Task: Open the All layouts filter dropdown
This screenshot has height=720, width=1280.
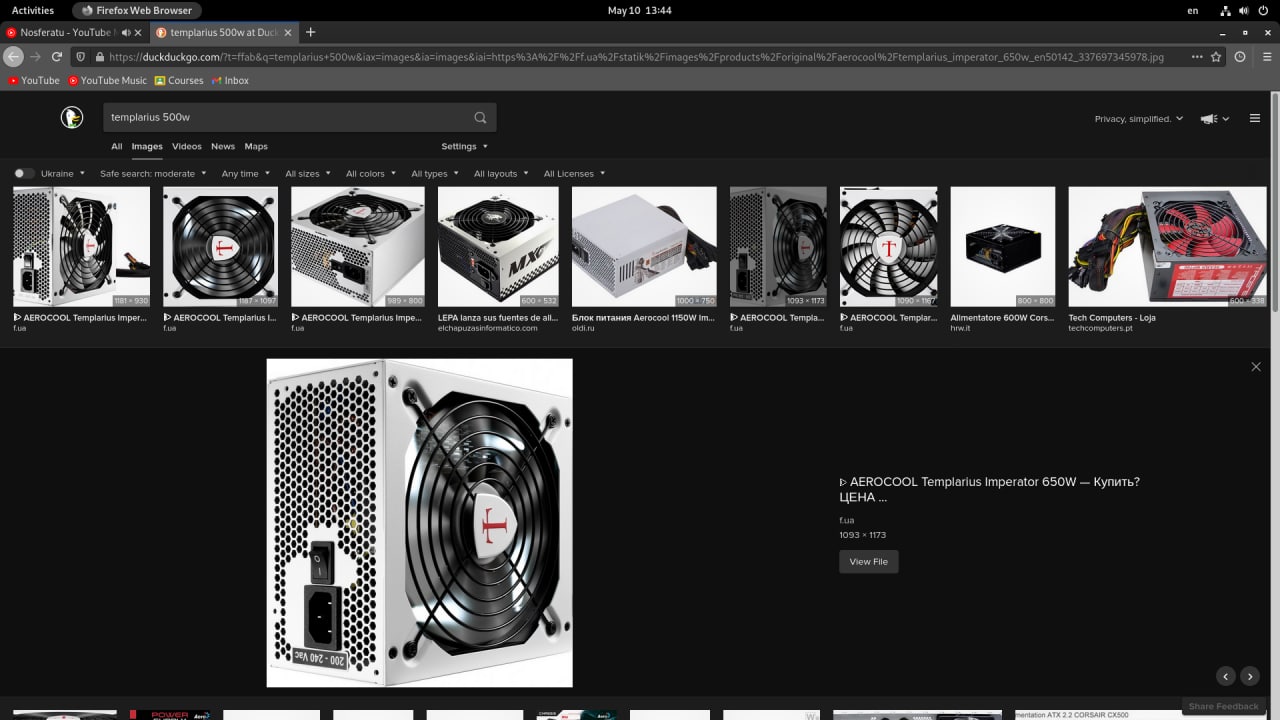Action: coord(501,174)
